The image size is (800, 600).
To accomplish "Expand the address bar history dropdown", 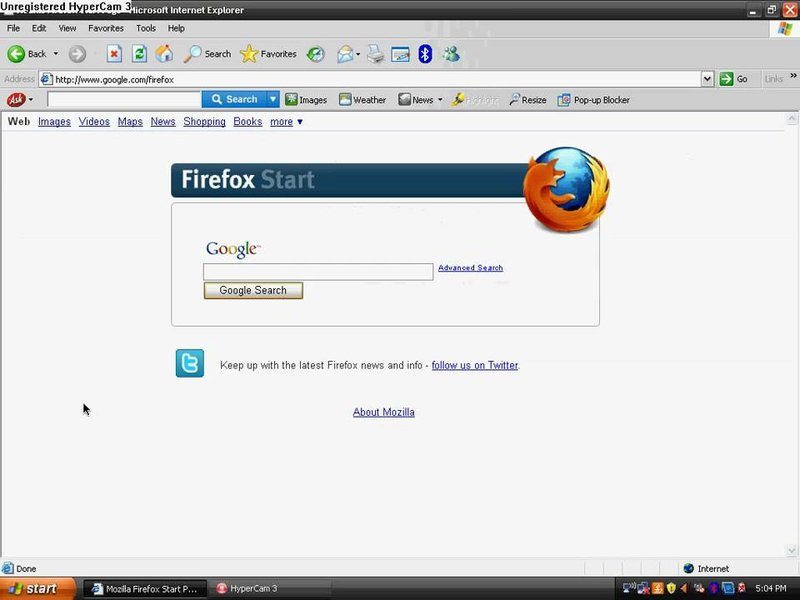I will pos(707,79).
